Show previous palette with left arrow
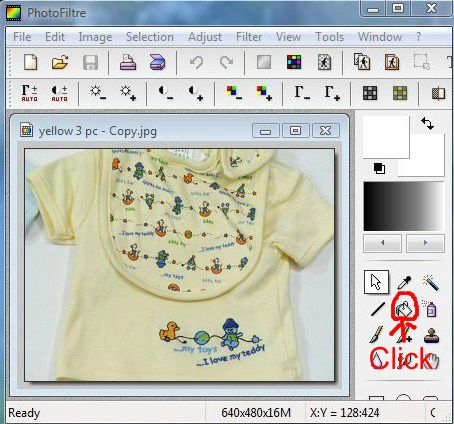This screenshot has width=454, height=424. click(x=382, y=243)
